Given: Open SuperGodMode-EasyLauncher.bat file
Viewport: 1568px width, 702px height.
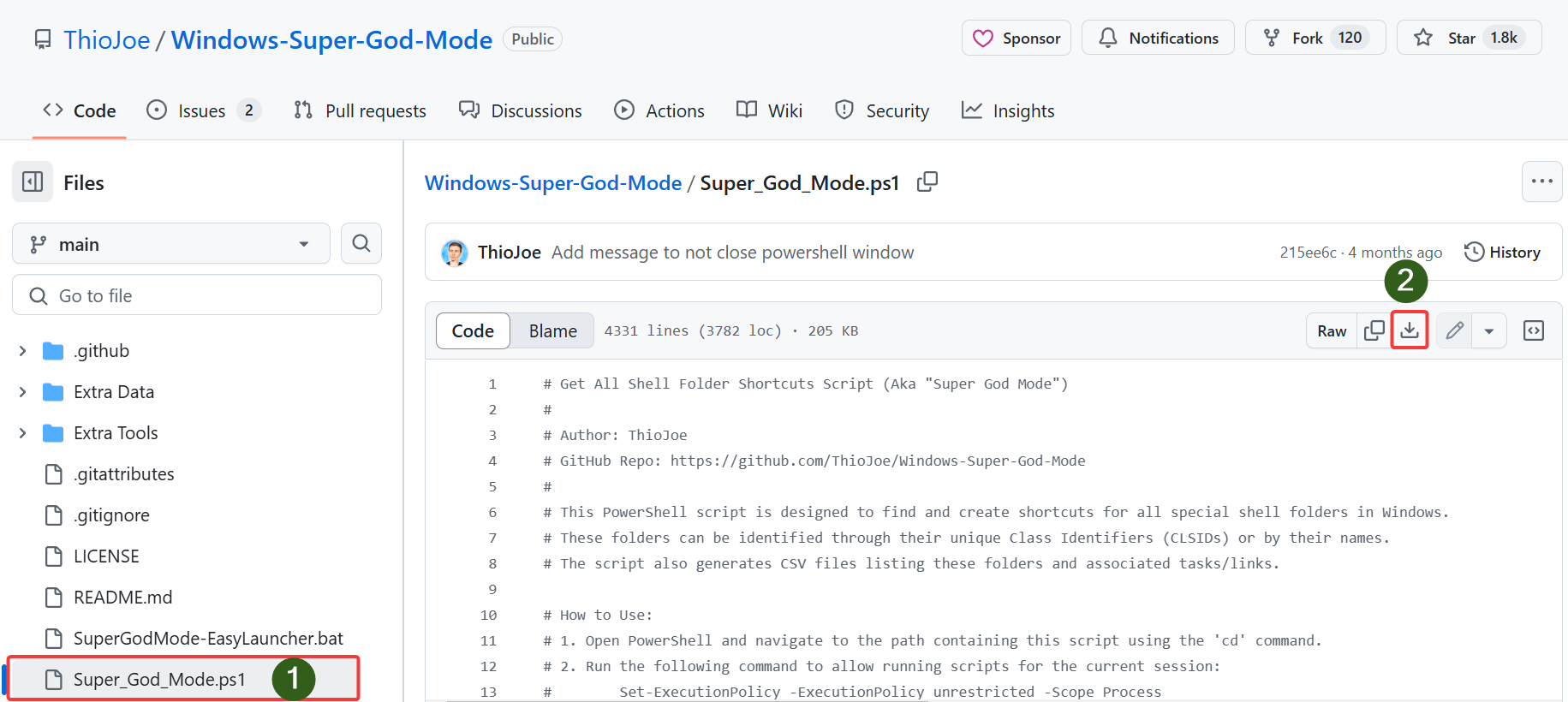Looking at the screenshot, I should point(208,639).
